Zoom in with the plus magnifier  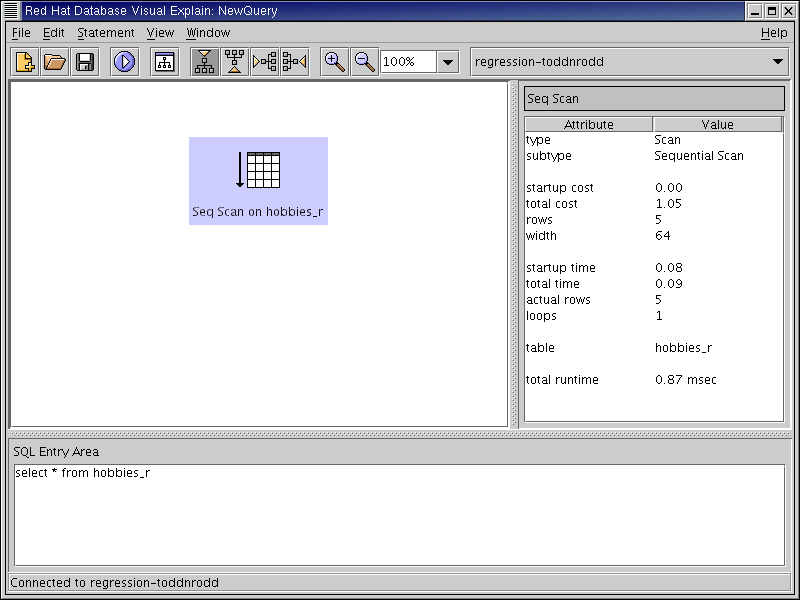click(x=335, y=62)
